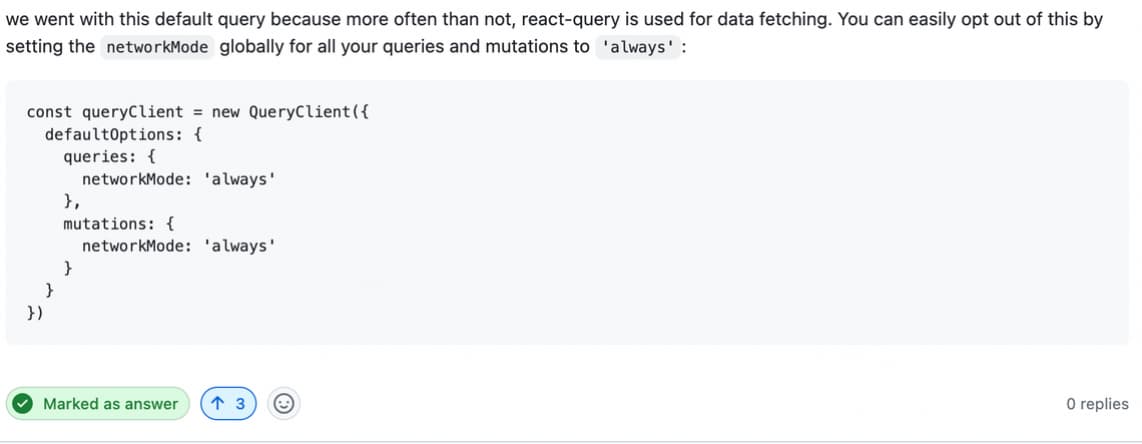The height and width of the screenshot is (444, 1142).
Task: Click the new keyword in code
Action: coord(225,112)
